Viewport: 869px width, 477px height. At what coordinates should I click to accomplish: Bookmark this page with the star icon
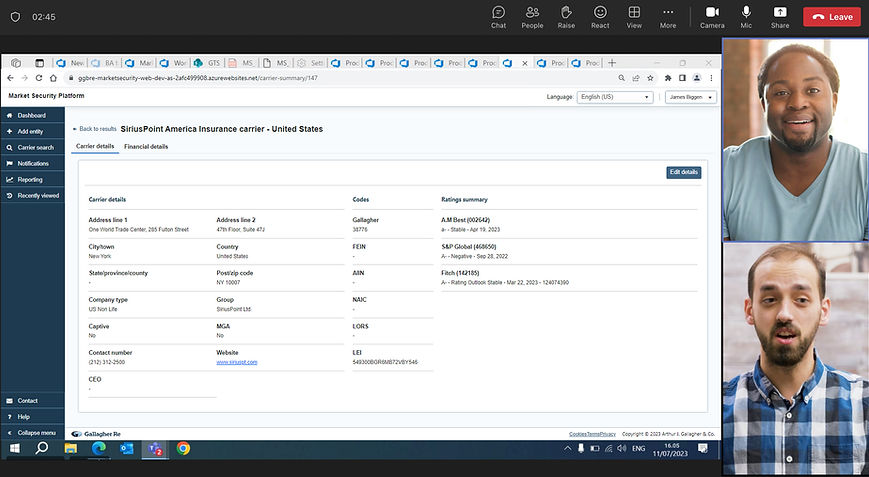coord(651,78)
